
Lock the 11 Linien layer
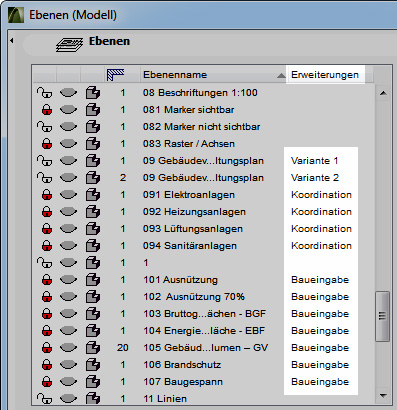tap(44, 398)
